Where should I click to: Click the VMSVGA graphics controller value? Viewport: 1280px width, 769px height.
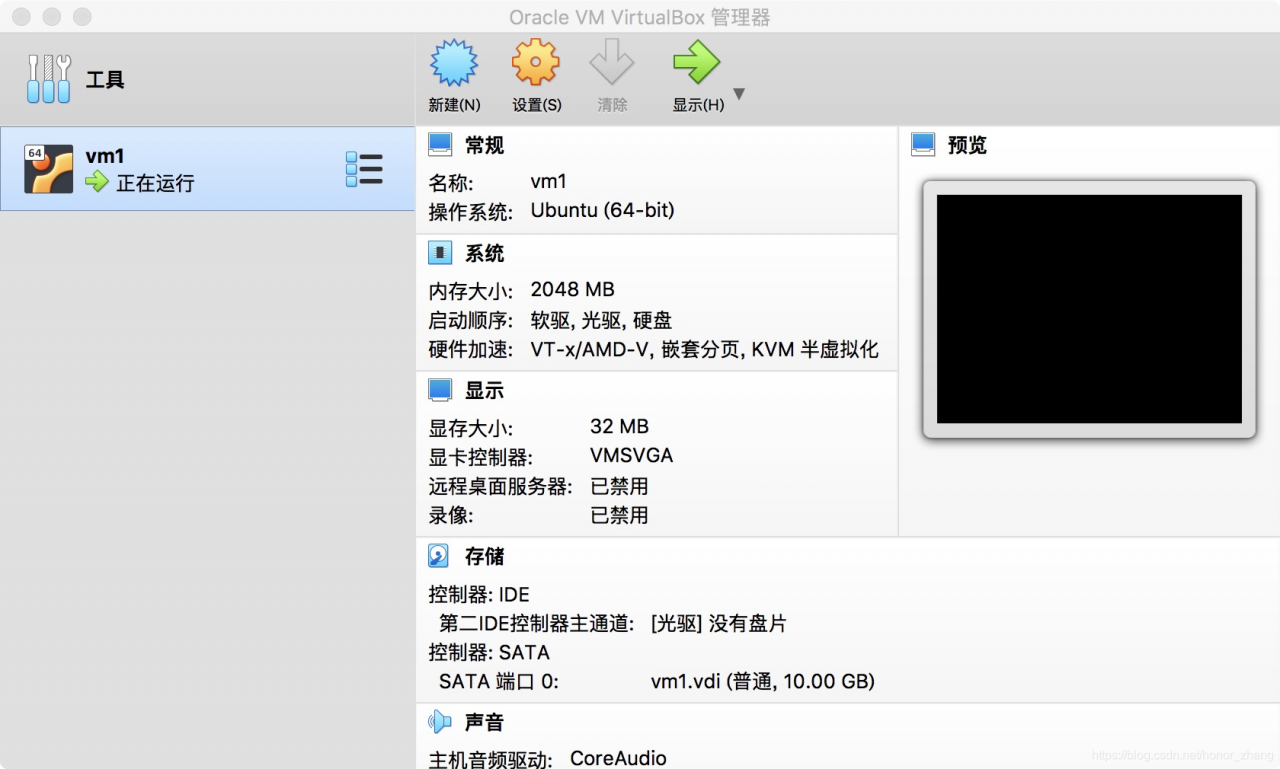coord(632,456)
